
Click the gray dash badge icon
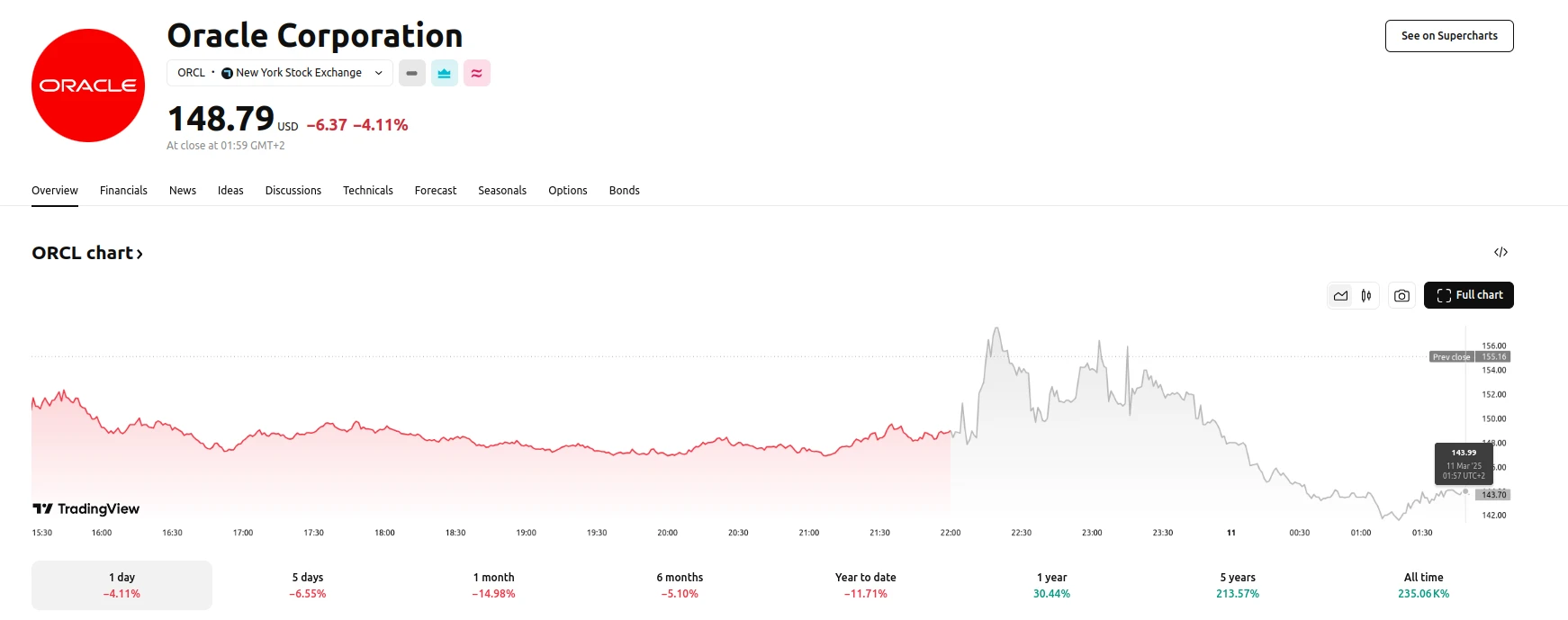(x=411, y=73)
